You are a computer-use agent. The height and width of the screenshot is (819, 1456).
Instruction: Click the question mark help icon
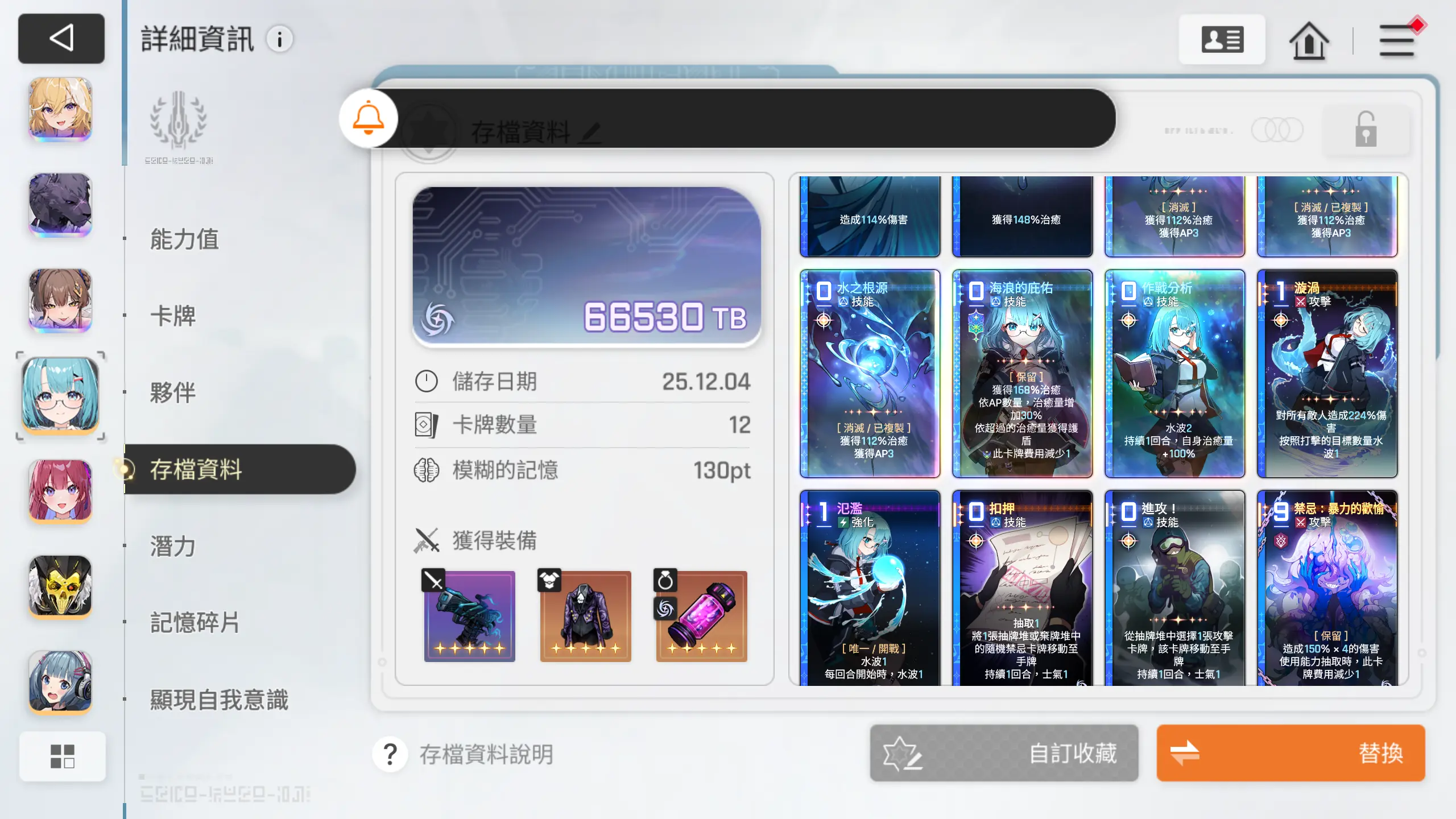coord(390,754)
